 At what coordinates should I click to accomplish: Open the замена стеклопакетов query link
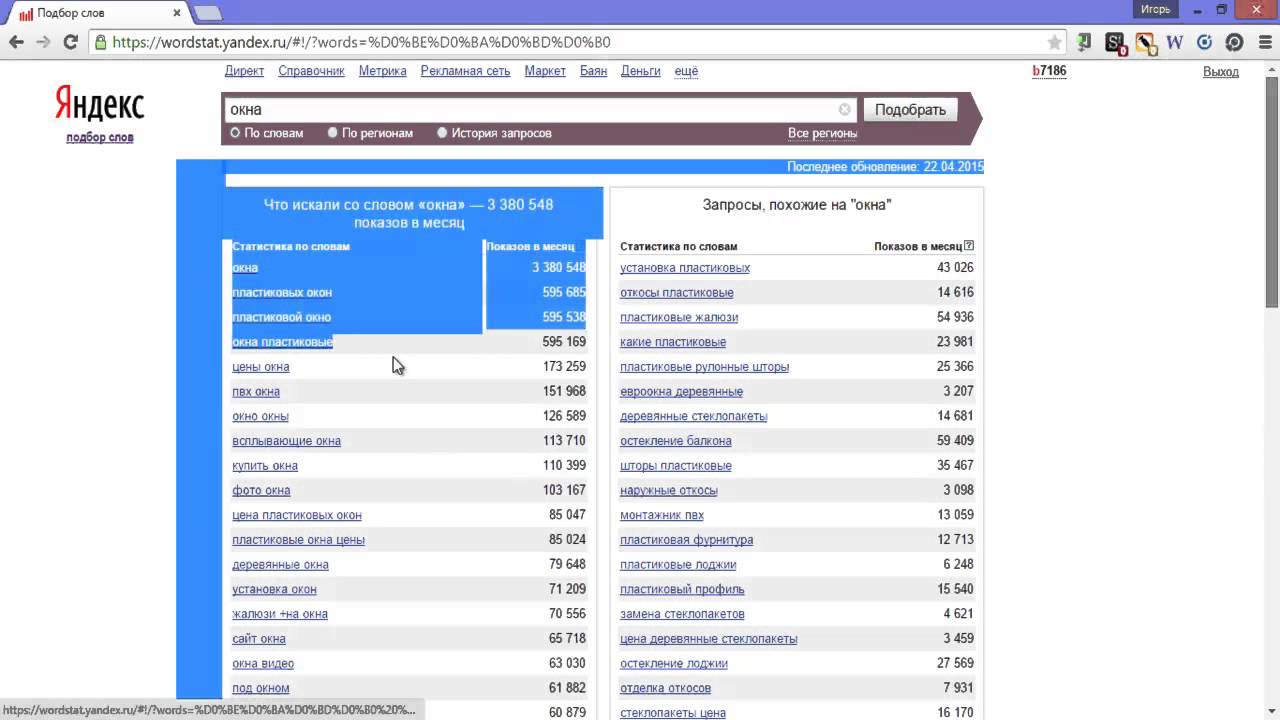coord(682,613)
